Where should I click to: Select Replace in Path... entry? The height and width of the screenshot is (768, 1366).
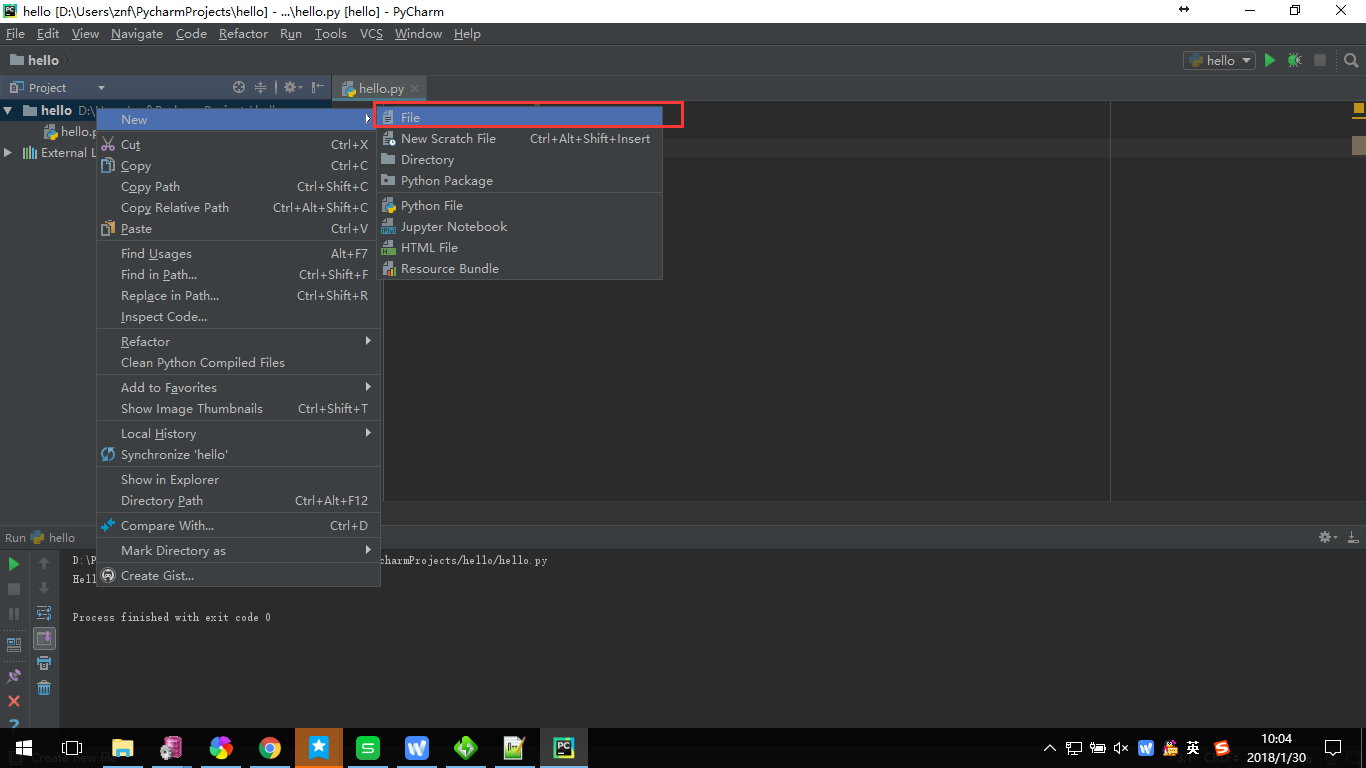[x=238, y=296]
